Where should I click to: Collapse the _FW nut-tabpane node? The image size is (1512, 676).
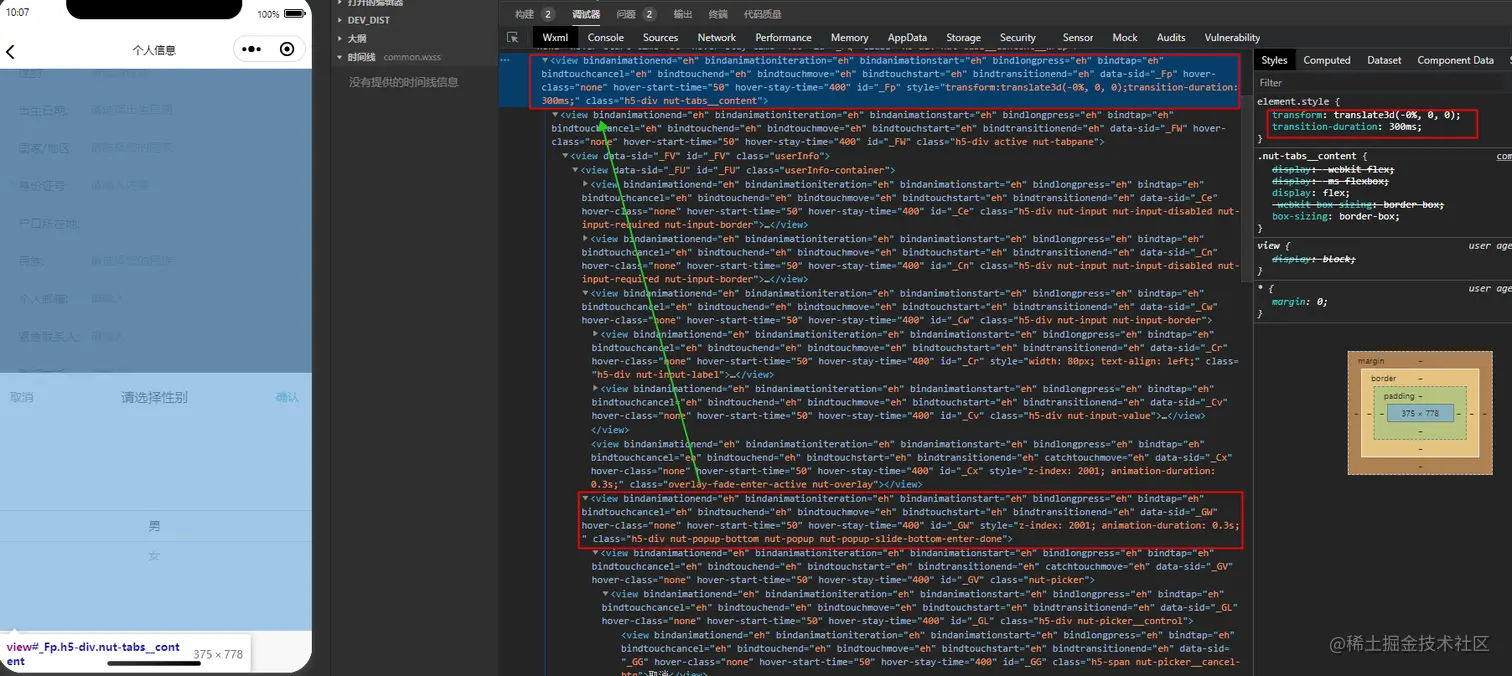555,115
